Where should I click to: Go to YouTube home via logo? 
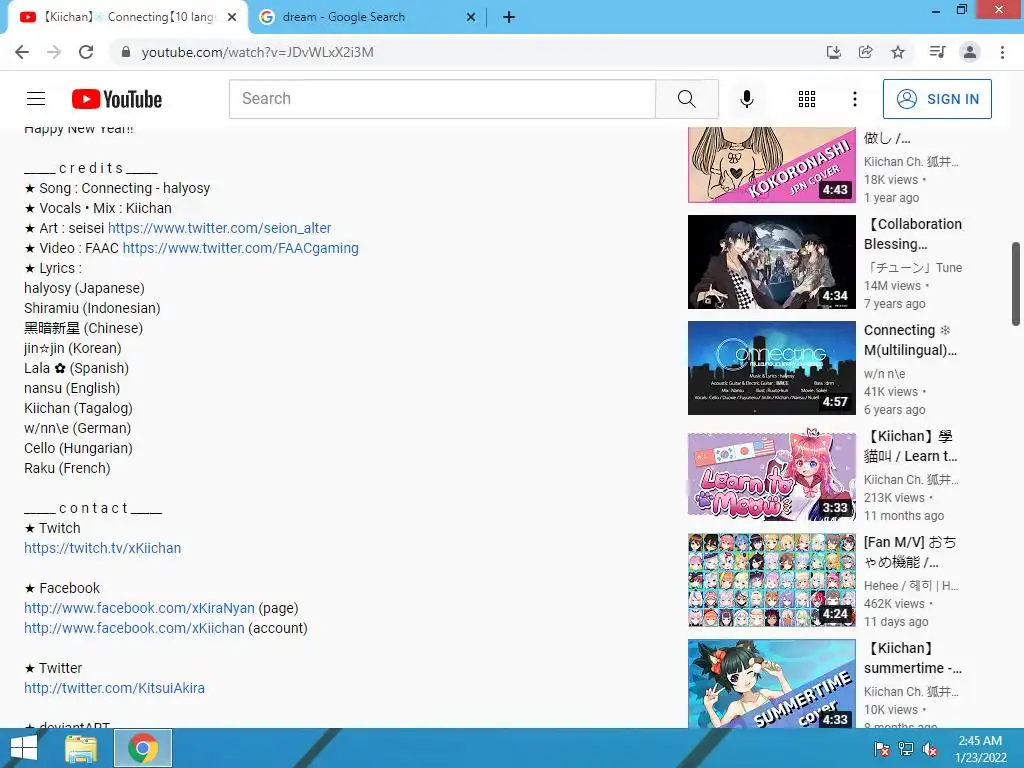(117, 99)
